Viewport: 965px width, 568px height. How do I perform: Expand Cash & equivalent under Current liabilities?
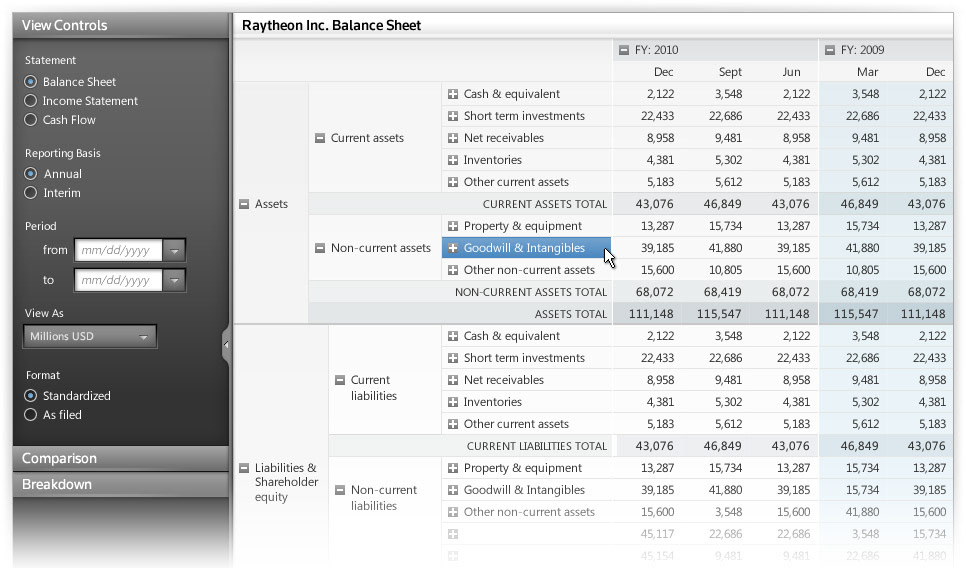(x=453, y=336)
